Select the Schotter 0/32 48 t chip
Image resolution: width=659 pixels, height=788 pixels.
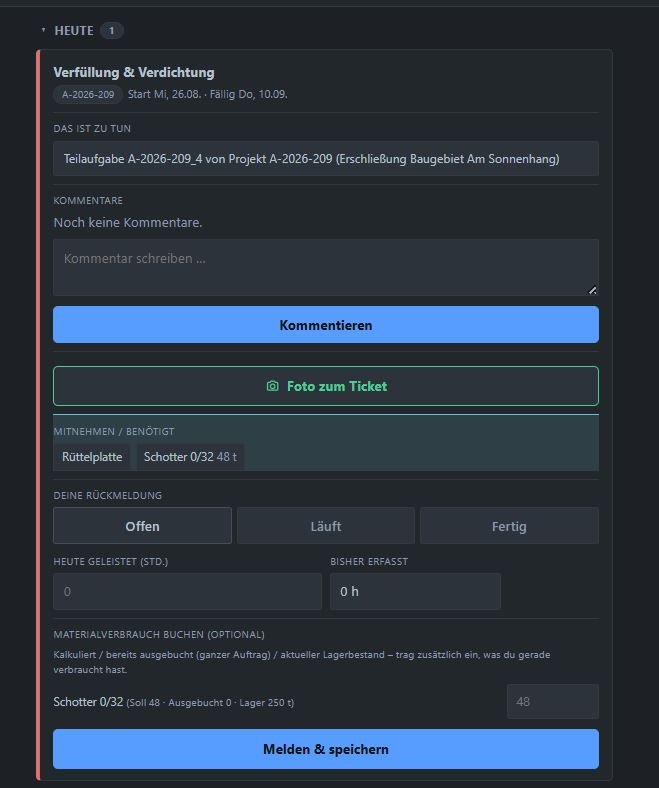pyautogui.click(x=190, y=457)
